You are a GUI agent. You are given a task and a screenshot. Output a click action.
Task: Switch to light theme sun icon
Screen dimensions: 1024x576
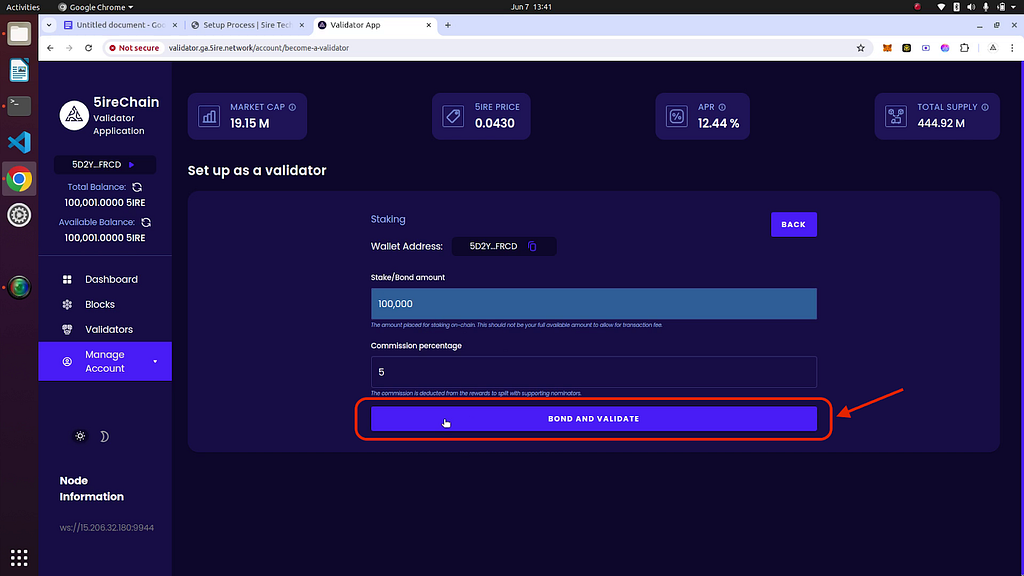(80, 436)
